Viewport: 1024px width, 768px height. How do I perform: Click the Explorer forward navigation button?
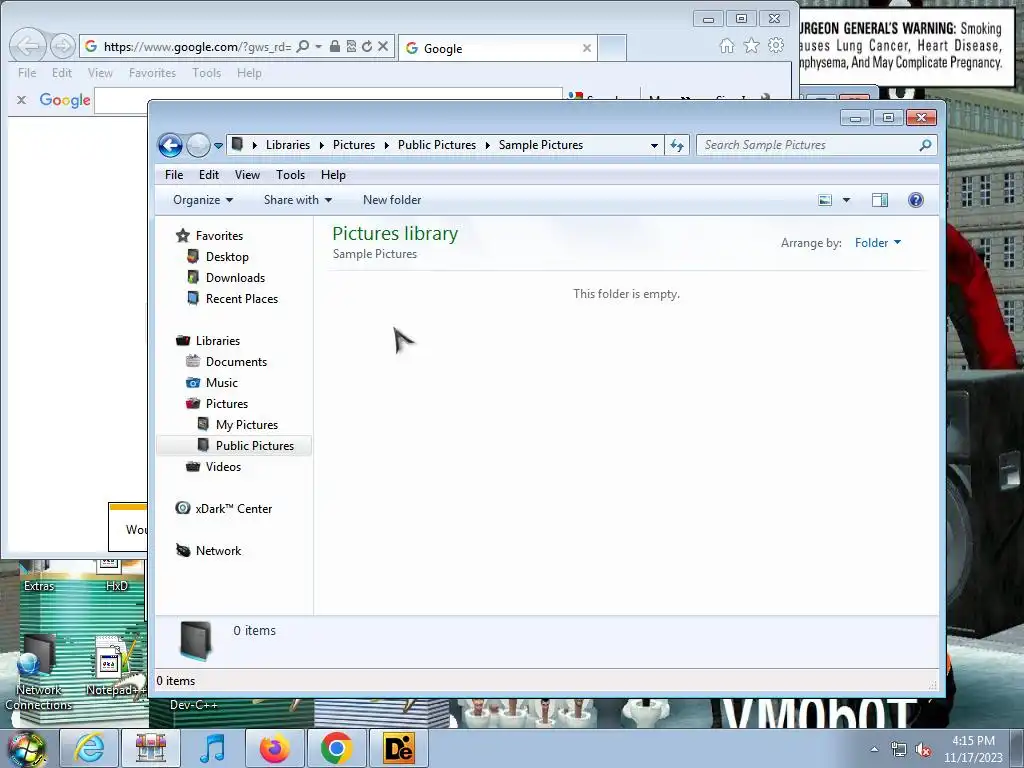pyautogui.click(x=198, y=145)
